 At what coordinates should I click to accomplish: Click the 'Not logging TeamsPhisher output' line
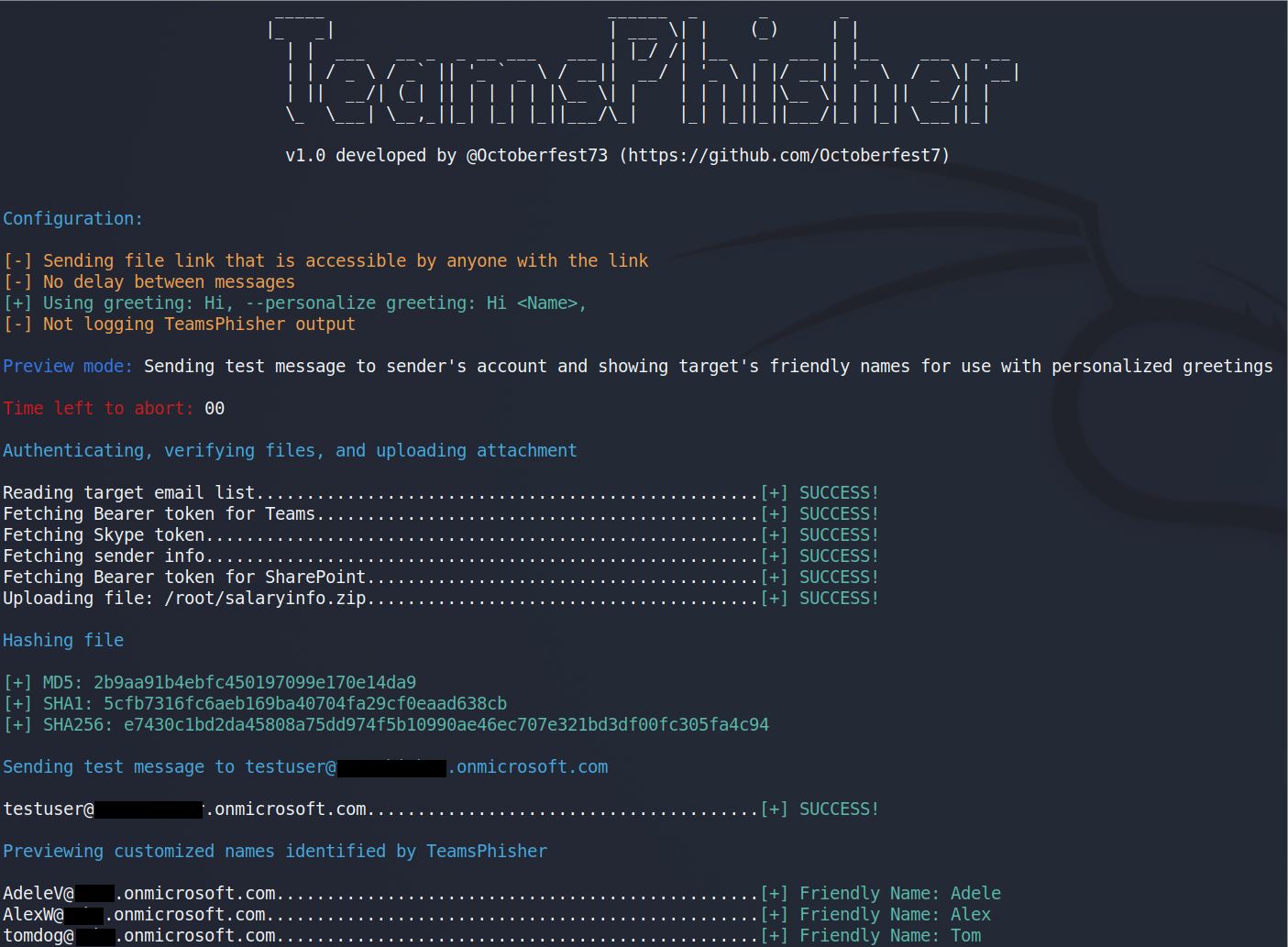pyautogui.click(x=180, y=324)
